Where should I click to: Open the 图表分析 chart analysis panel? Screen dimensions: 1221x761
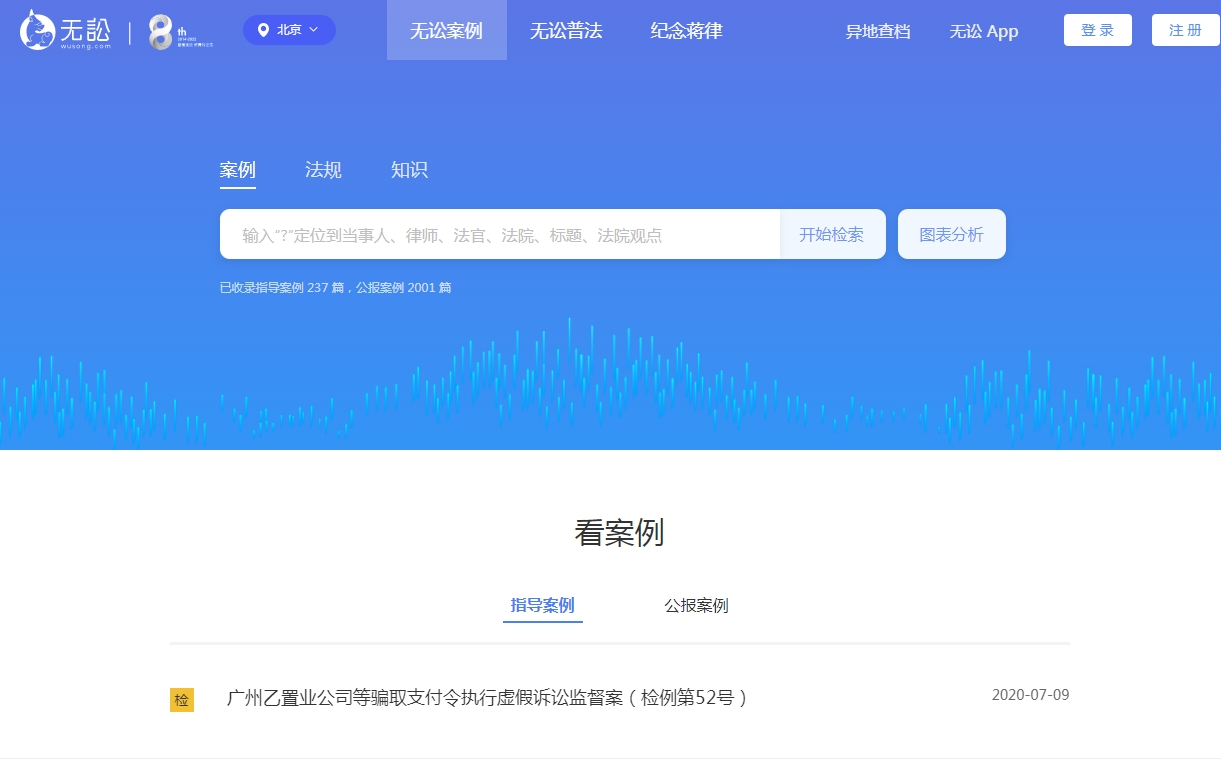click(951, 233)
